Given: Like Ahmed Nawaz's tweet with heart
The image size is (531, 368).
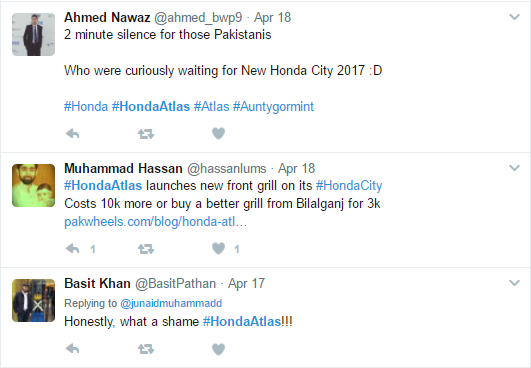Looking at the screenshot, I should [218, 133].
